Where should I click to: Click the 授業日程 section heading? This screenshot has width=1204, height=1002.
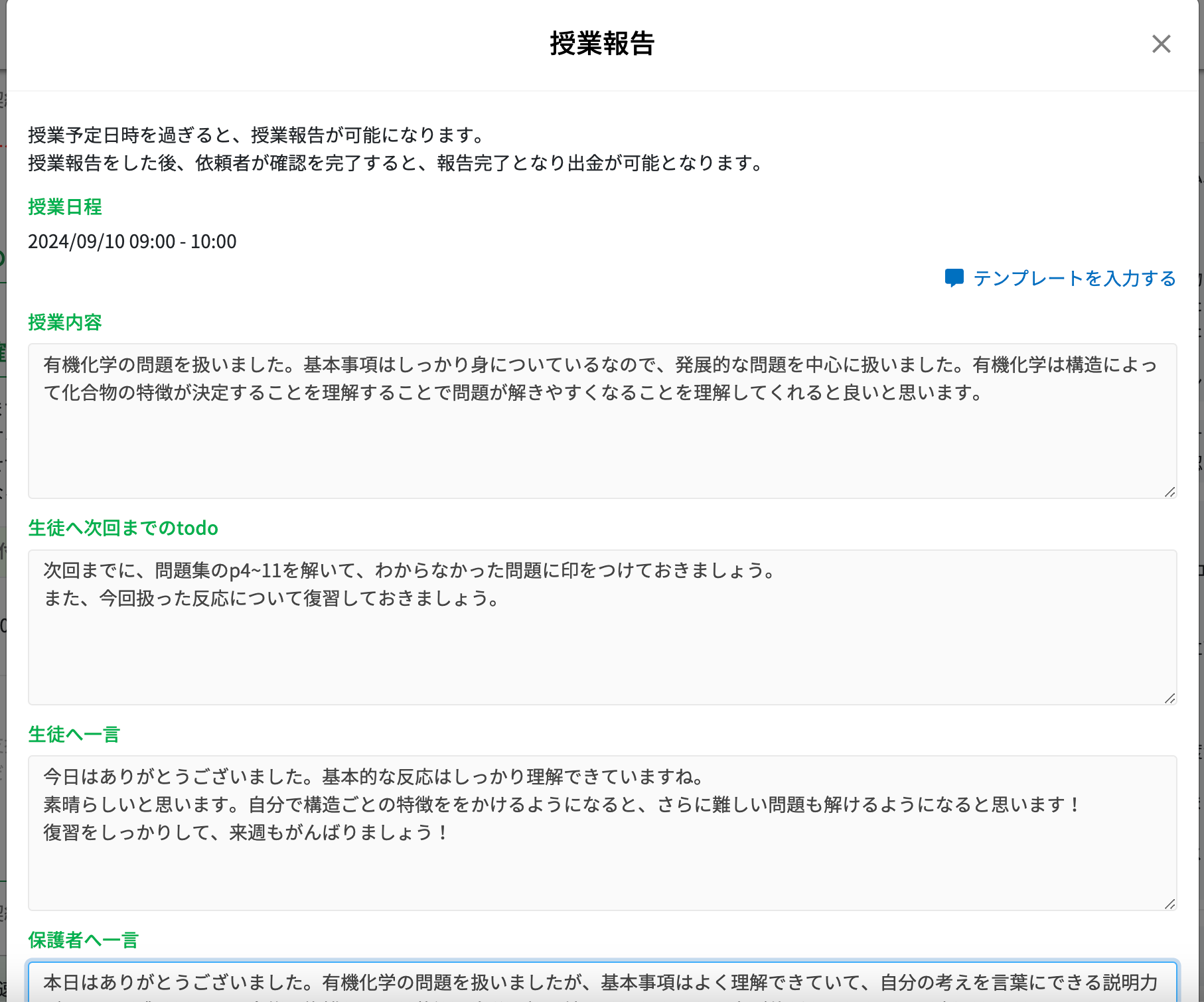65,206
